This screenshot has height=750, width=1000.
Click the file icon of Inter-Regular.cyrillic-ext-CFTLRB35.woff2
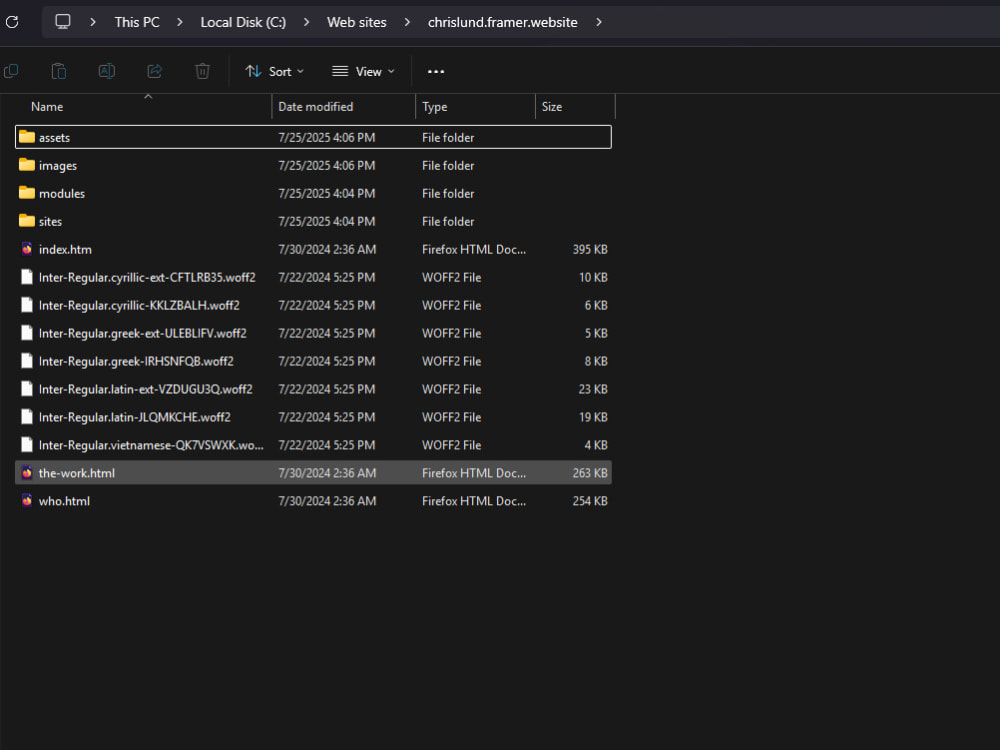pyautogui.click(x=27, y=277)
